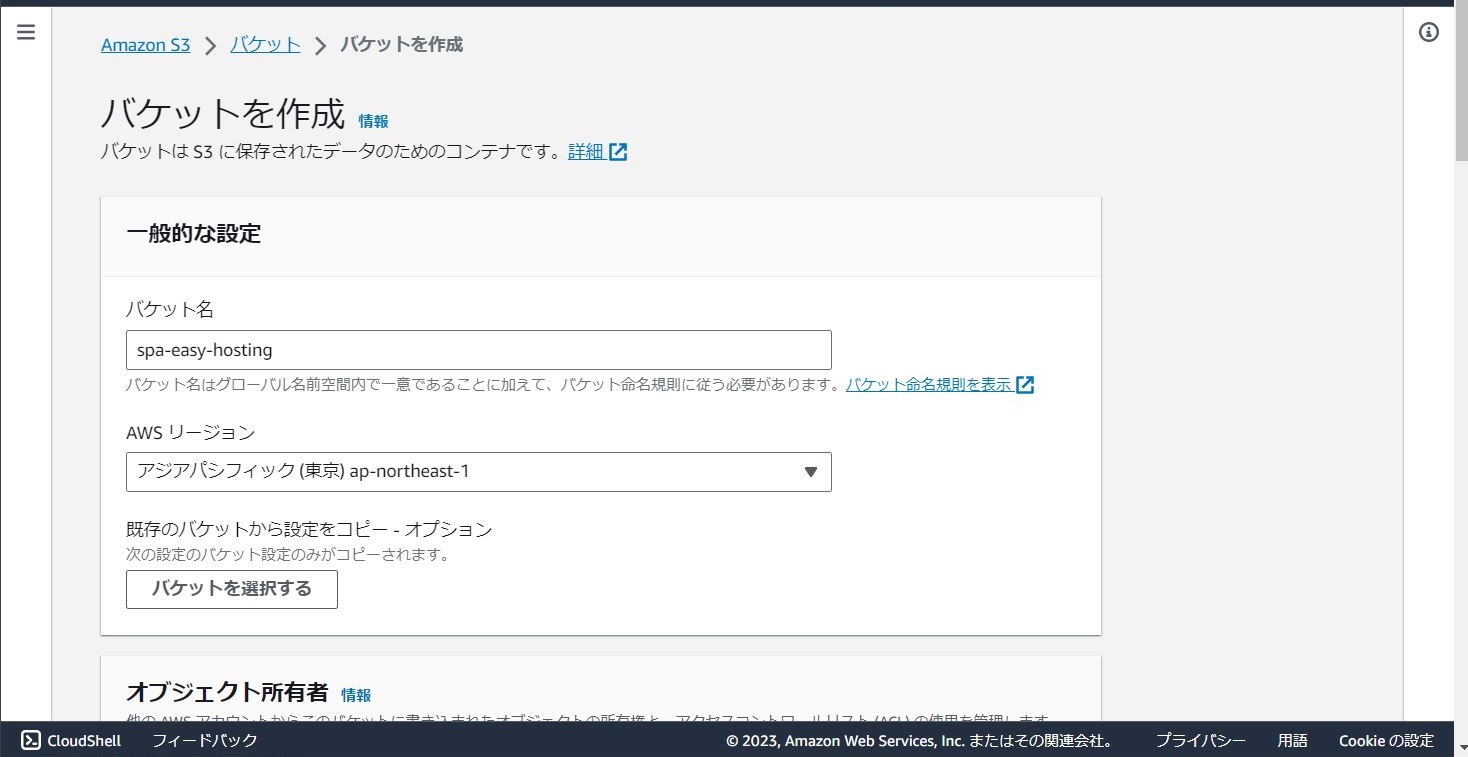Click the AWS リージョン label

(190, 433)
